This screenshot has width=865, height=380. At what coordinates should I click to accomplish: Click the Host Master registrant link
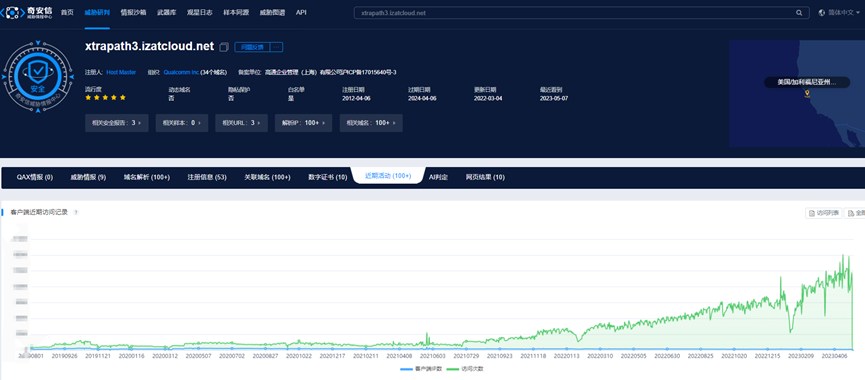pos(121,72)
